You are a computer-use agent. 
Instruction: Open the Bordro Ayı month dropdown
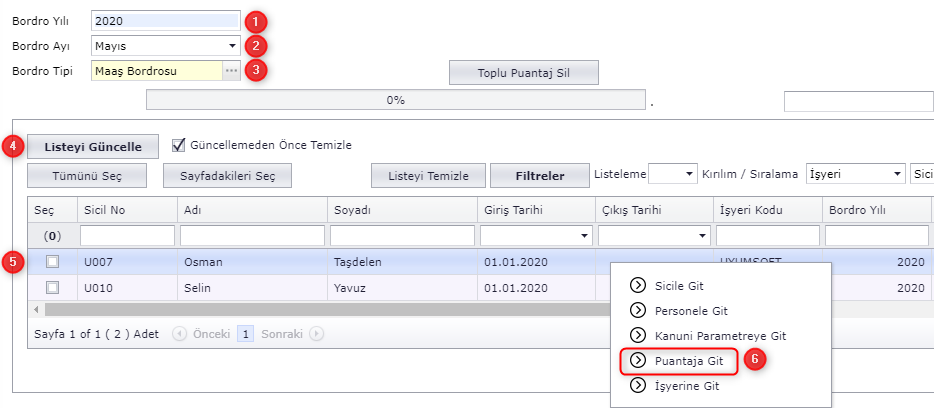click(x=232, y=46)
